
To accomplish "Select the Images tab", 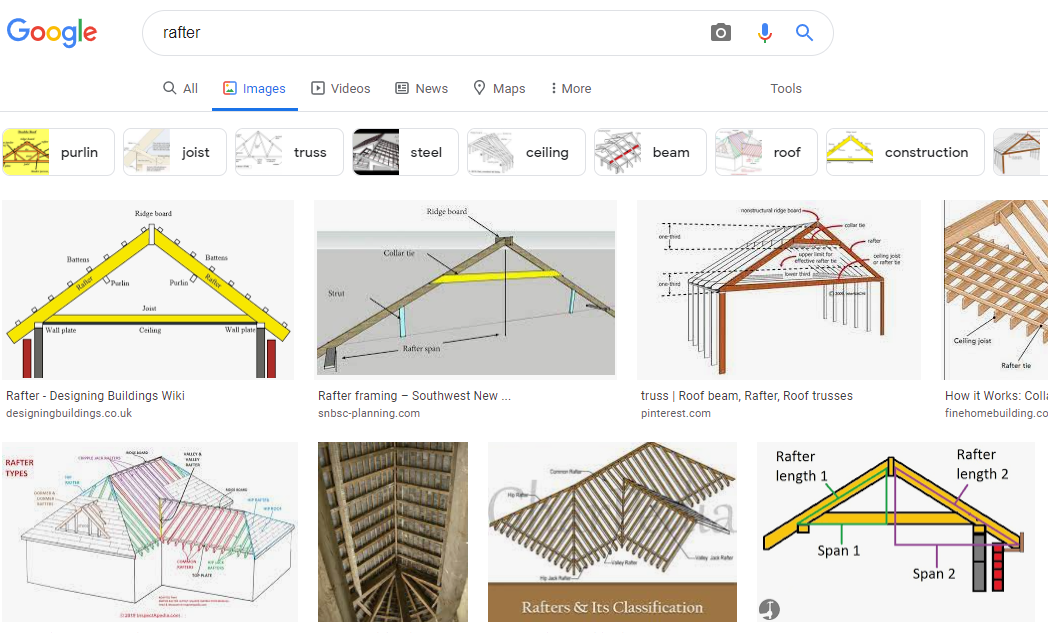I will pos(255,88).
